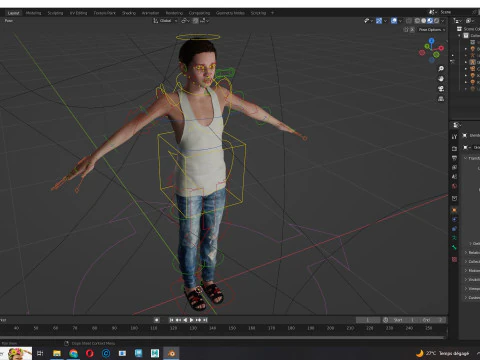Play the animation in reverse

click(185, 320)
